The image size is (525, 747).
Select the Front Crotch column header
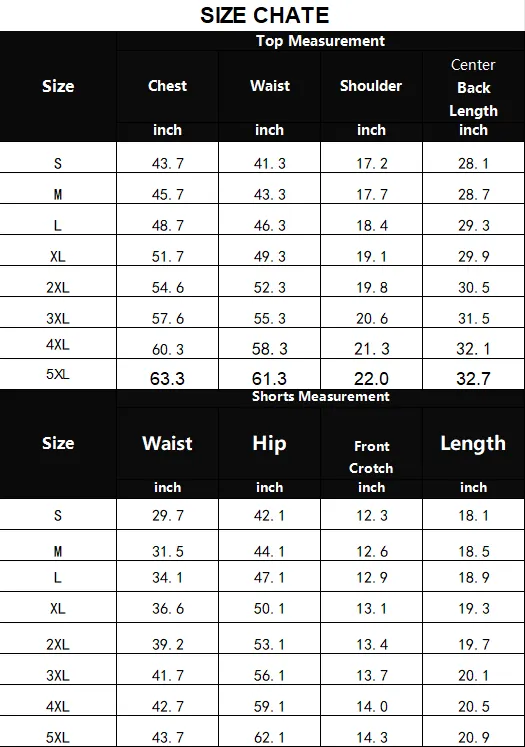tap(371, 457)
